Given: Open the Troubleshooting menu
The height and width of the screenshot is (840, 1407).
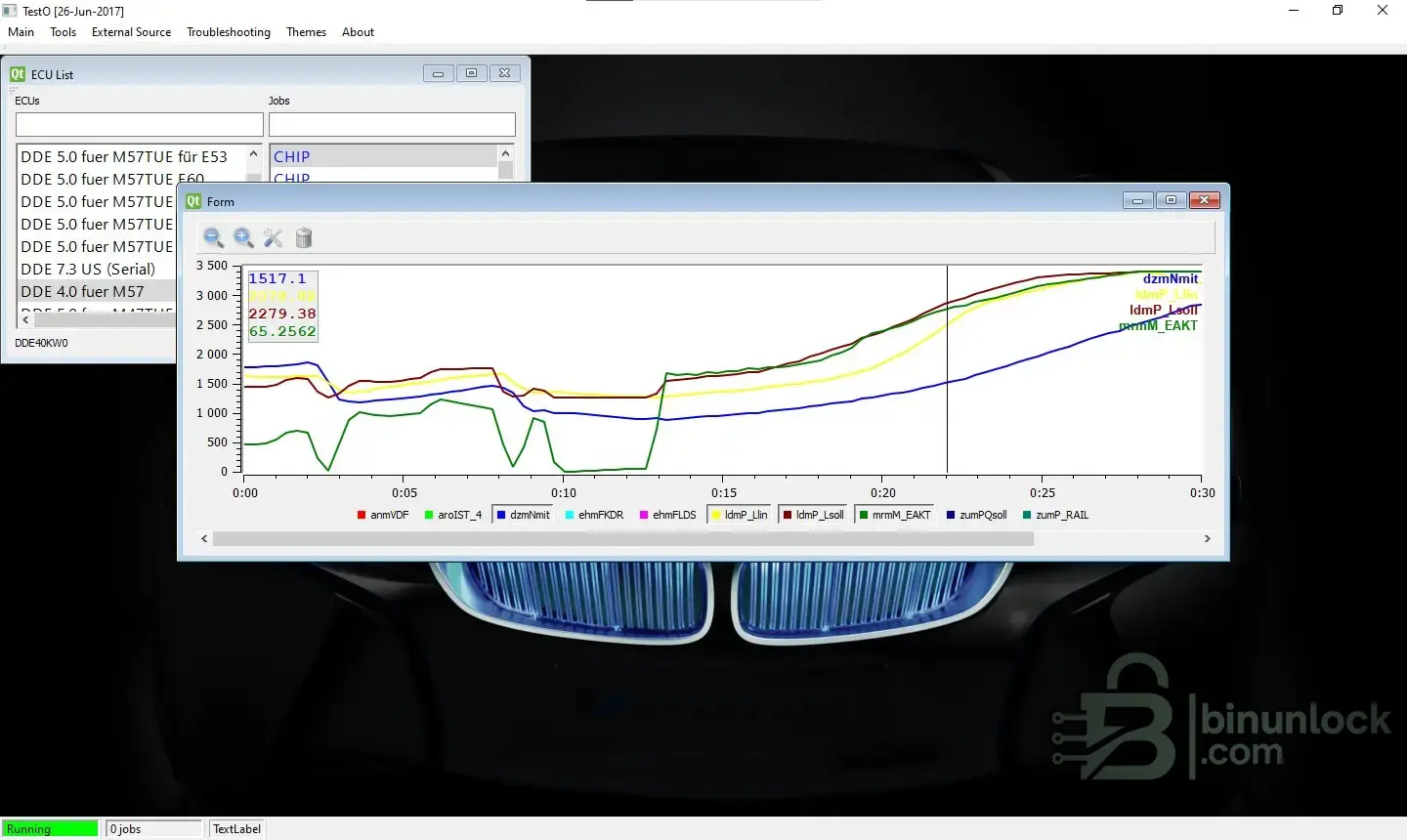Looking at the screenshot, I should click(229, 32).
